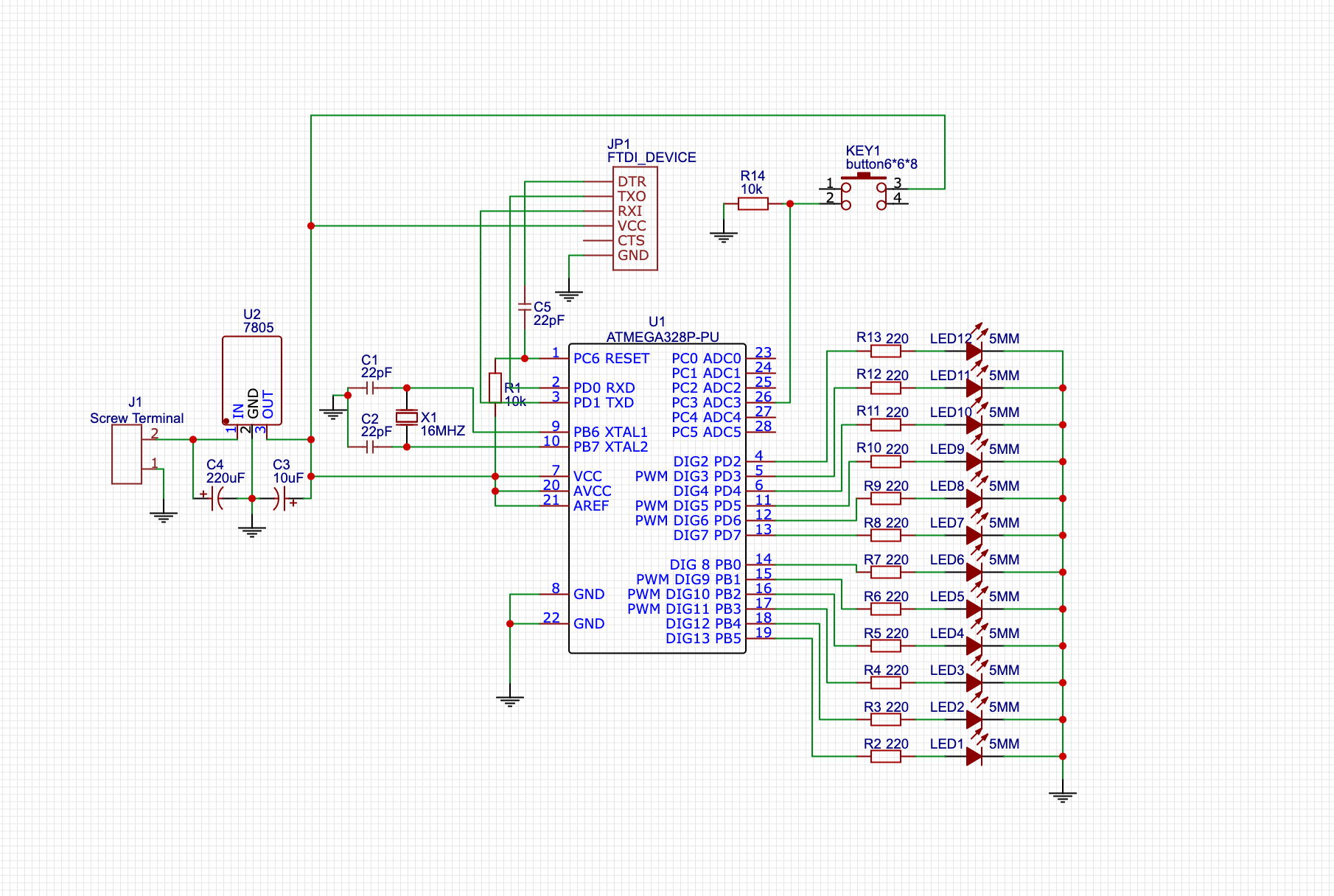Select the R2 220 resistor symbol
This screenshot has width=1334, height=896.
[885, 757]
